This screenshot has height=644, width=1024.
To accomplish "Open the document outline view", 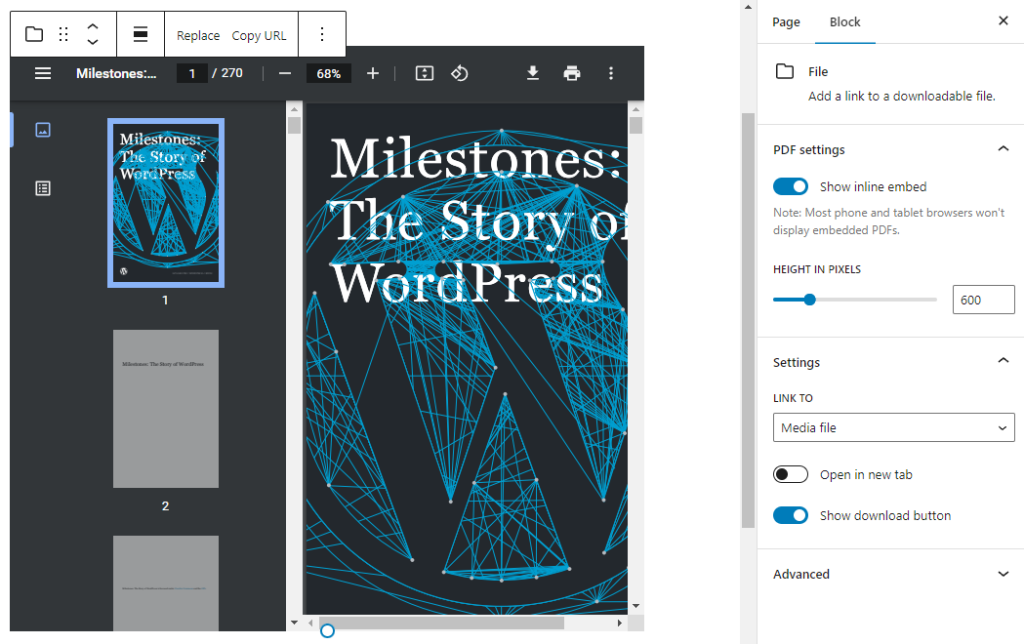I will point(42,188).
